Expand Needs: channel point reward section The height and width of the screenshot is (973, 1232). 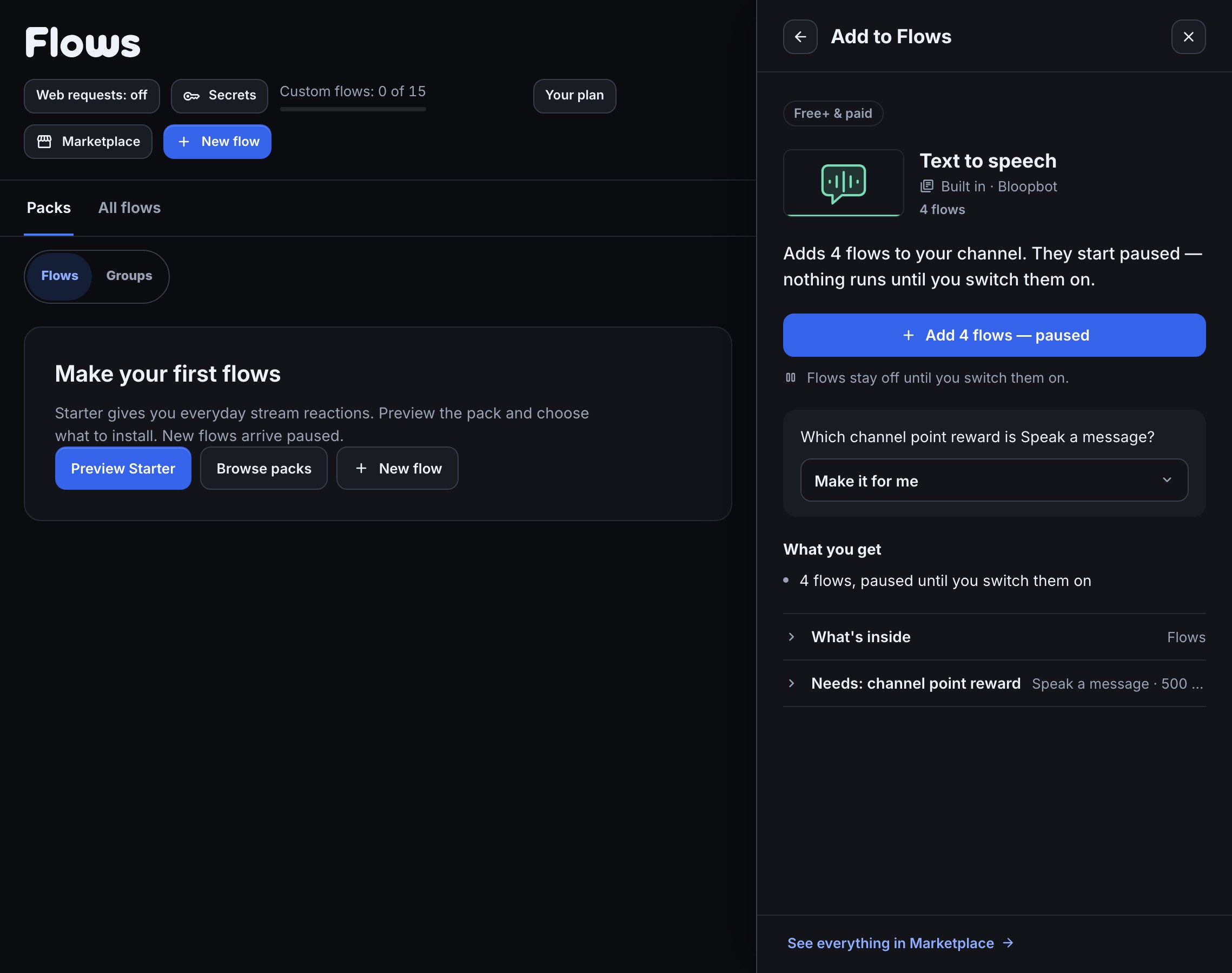(x=994, y=684)
